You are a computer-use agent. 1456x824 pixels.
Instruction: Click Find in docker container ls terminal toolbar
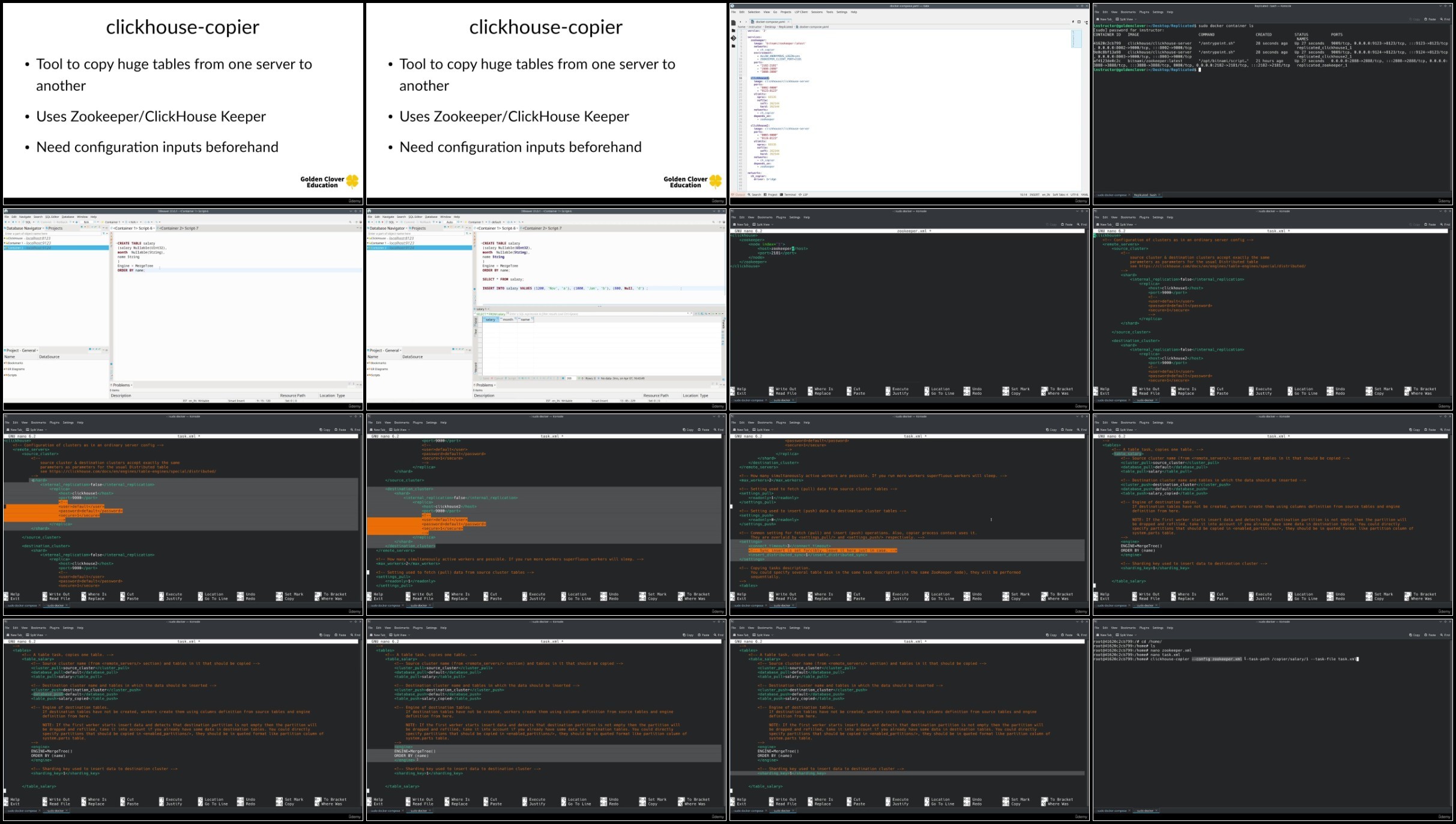1446,19
